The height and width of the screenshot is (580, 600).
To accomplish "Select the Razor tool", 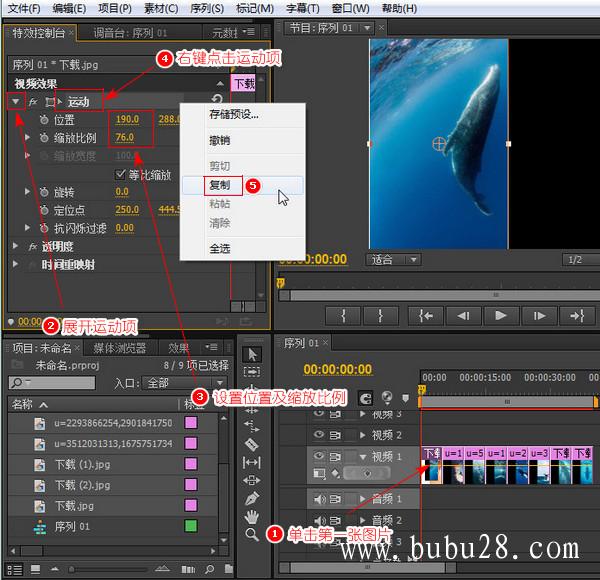I will pyautogui.click(x=252, y=444).
